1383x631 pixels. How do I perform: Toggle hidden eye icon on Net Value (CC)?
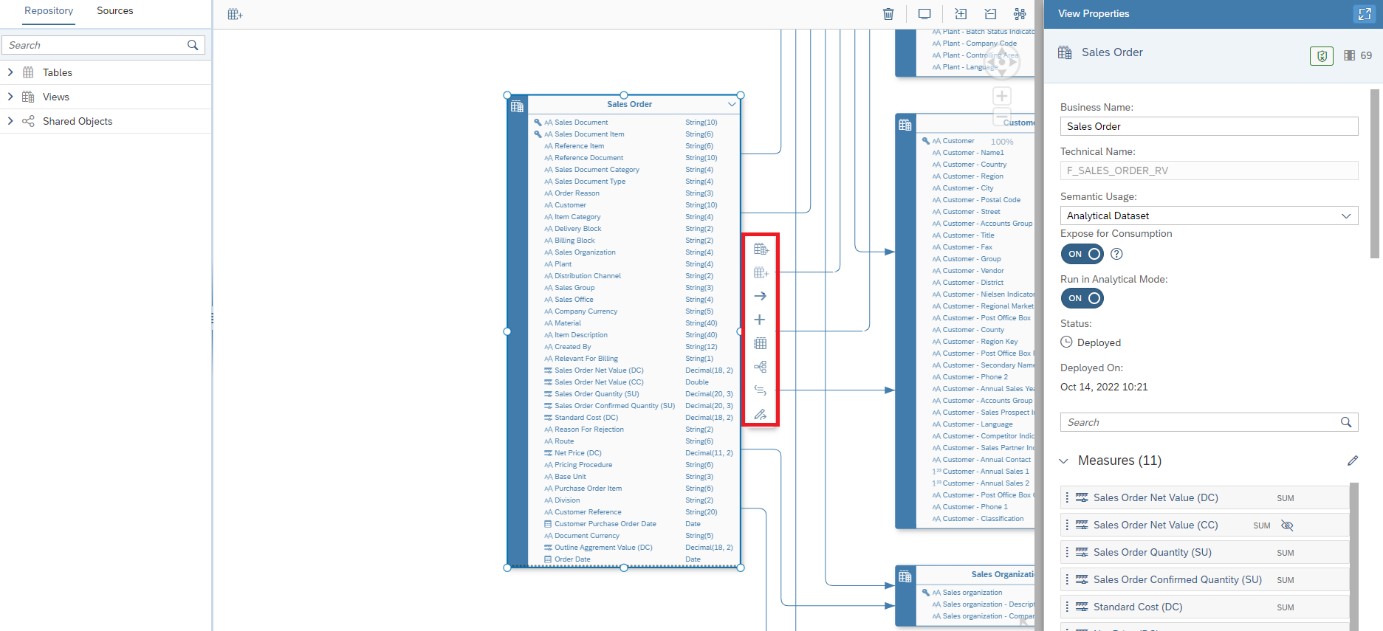click(1287, 525)
